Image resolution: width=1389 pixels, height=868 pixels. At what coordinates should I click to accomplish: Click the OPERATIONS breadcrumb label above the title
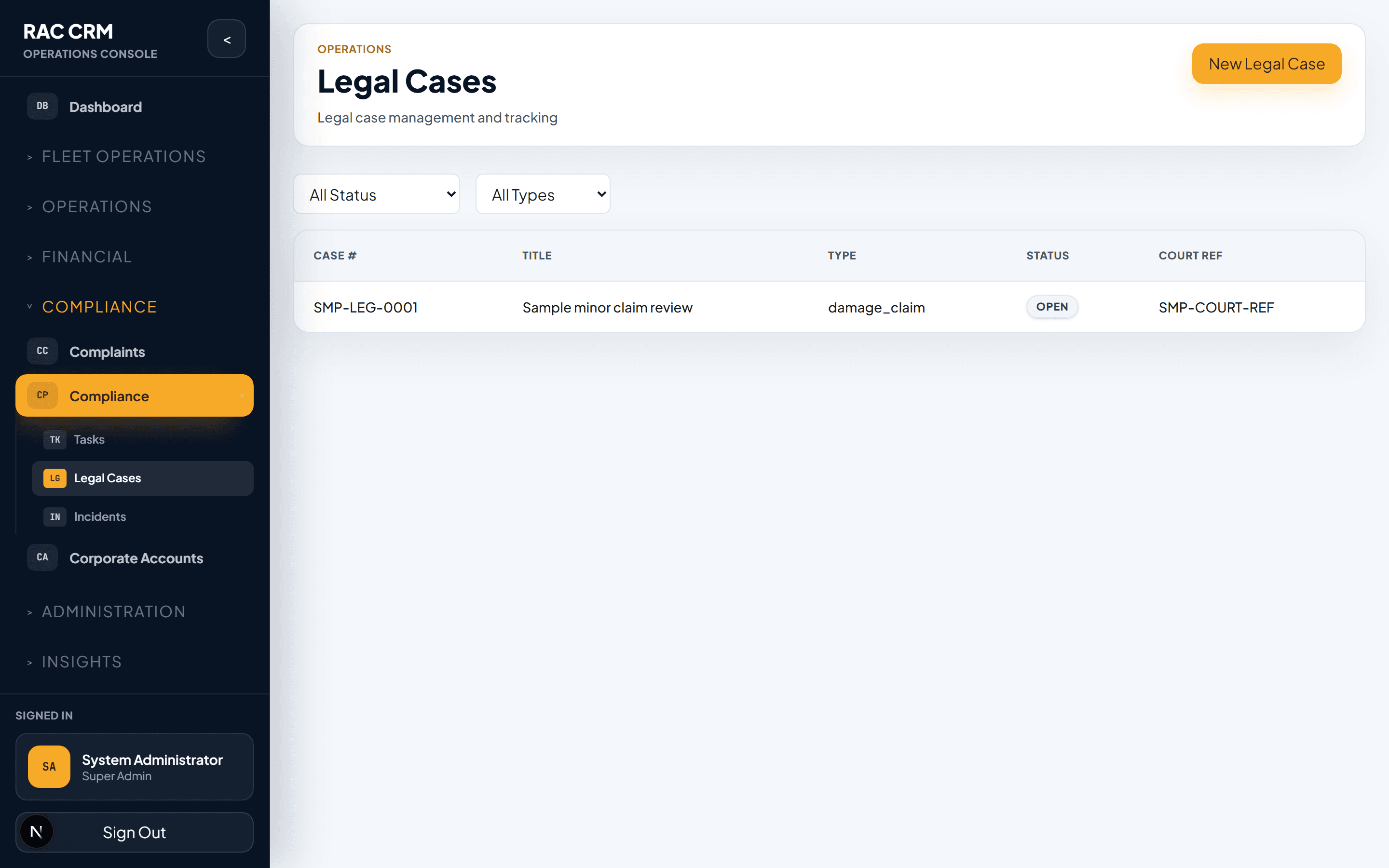354,49
